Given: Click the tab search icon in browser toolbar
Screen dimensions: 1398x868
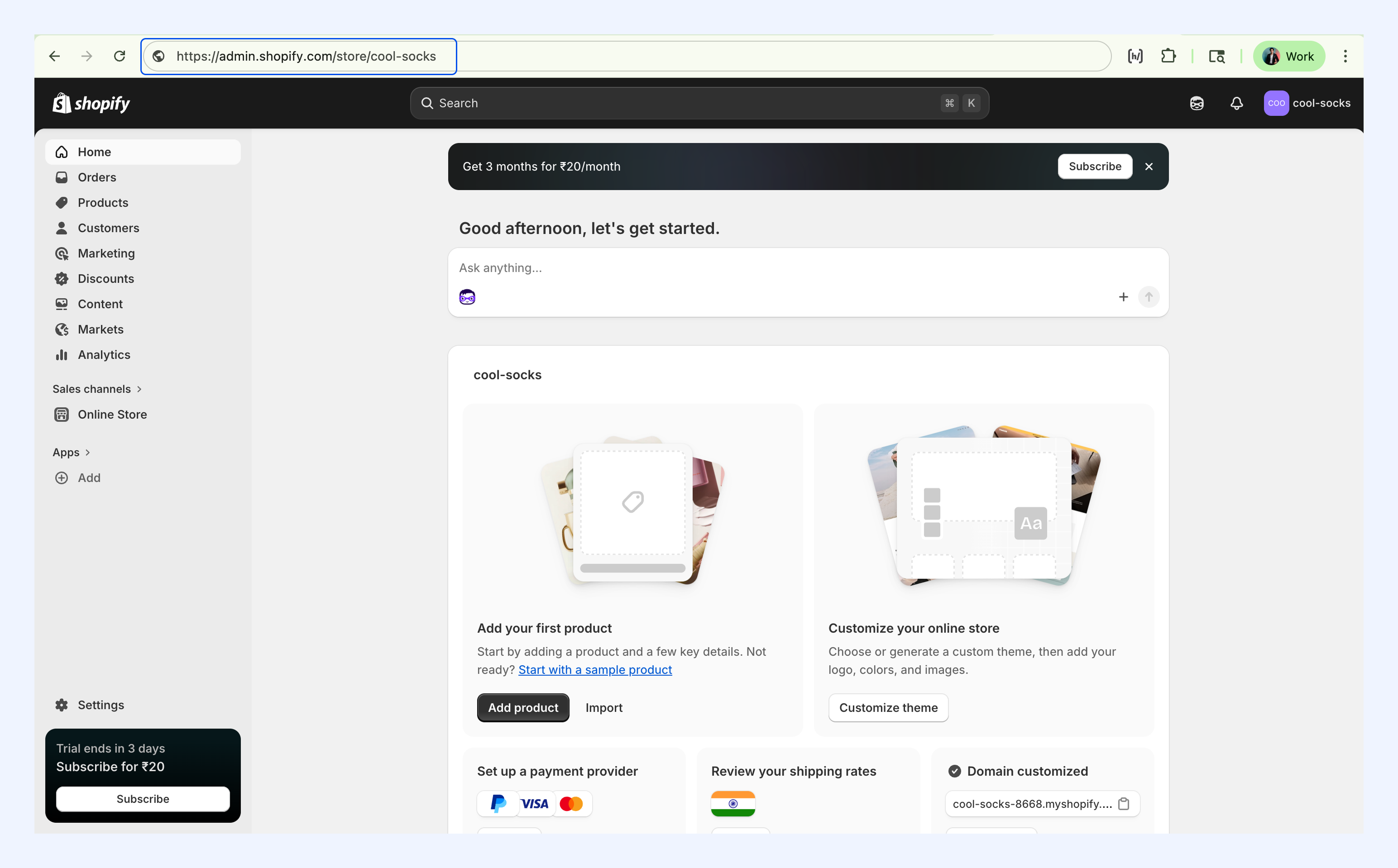Looking at the screenshot, I should [x=1216, y=56].
